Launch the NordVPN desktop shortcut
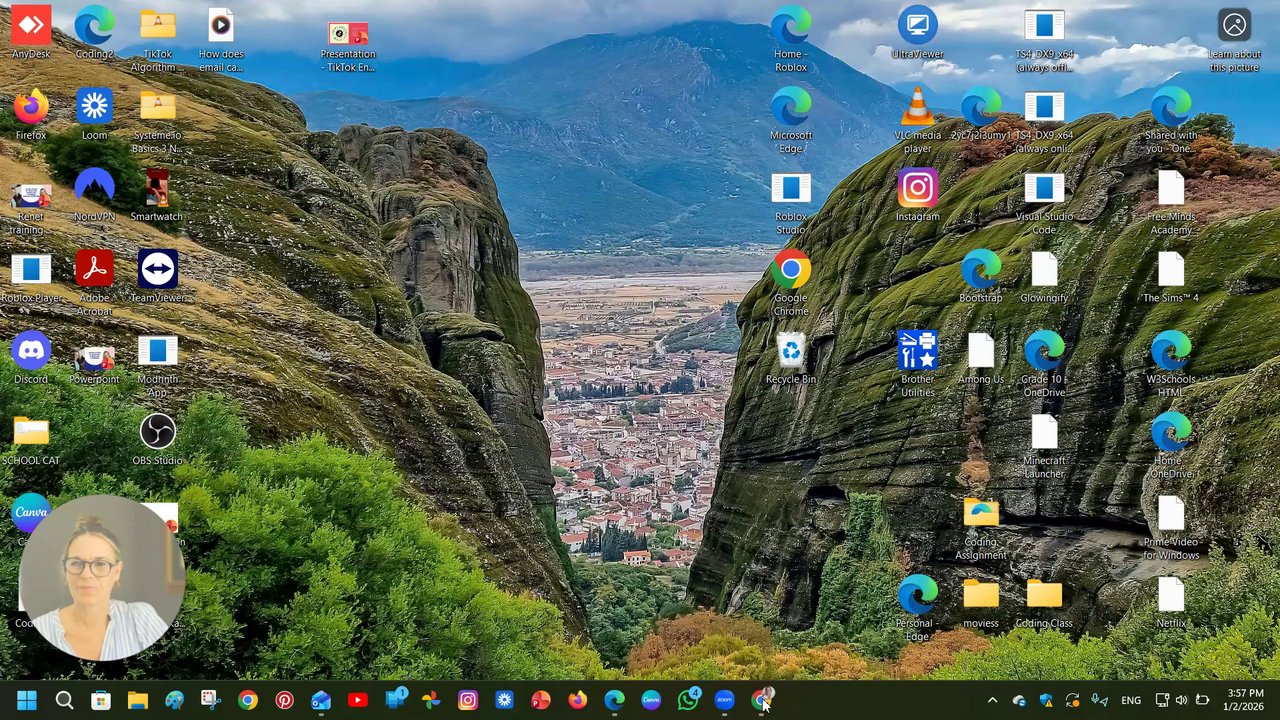The height and width of the screenshot is (720, 1280). tap(94, 196)
